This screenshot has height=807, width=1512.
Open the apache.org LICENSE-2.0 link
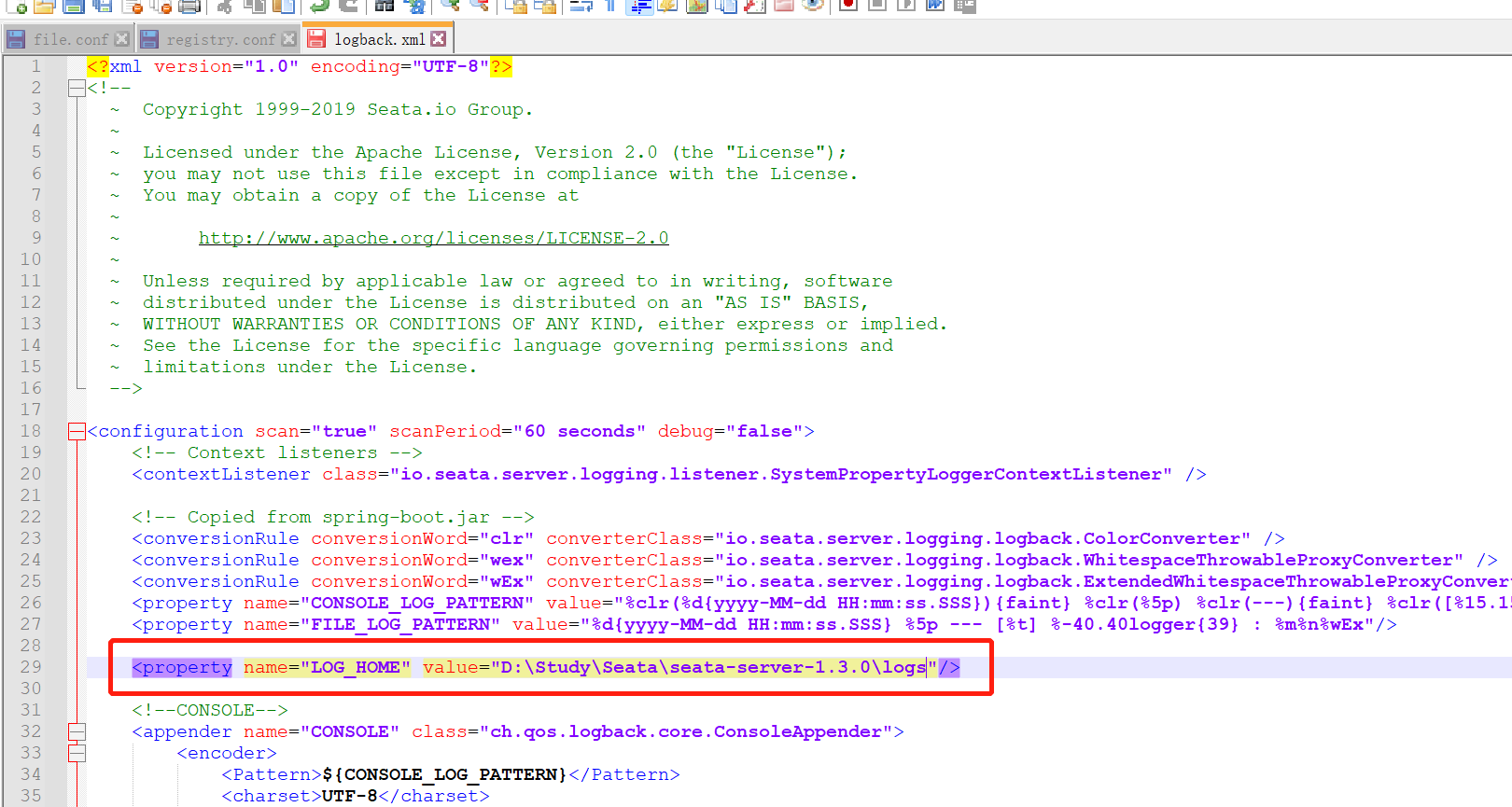433,238
